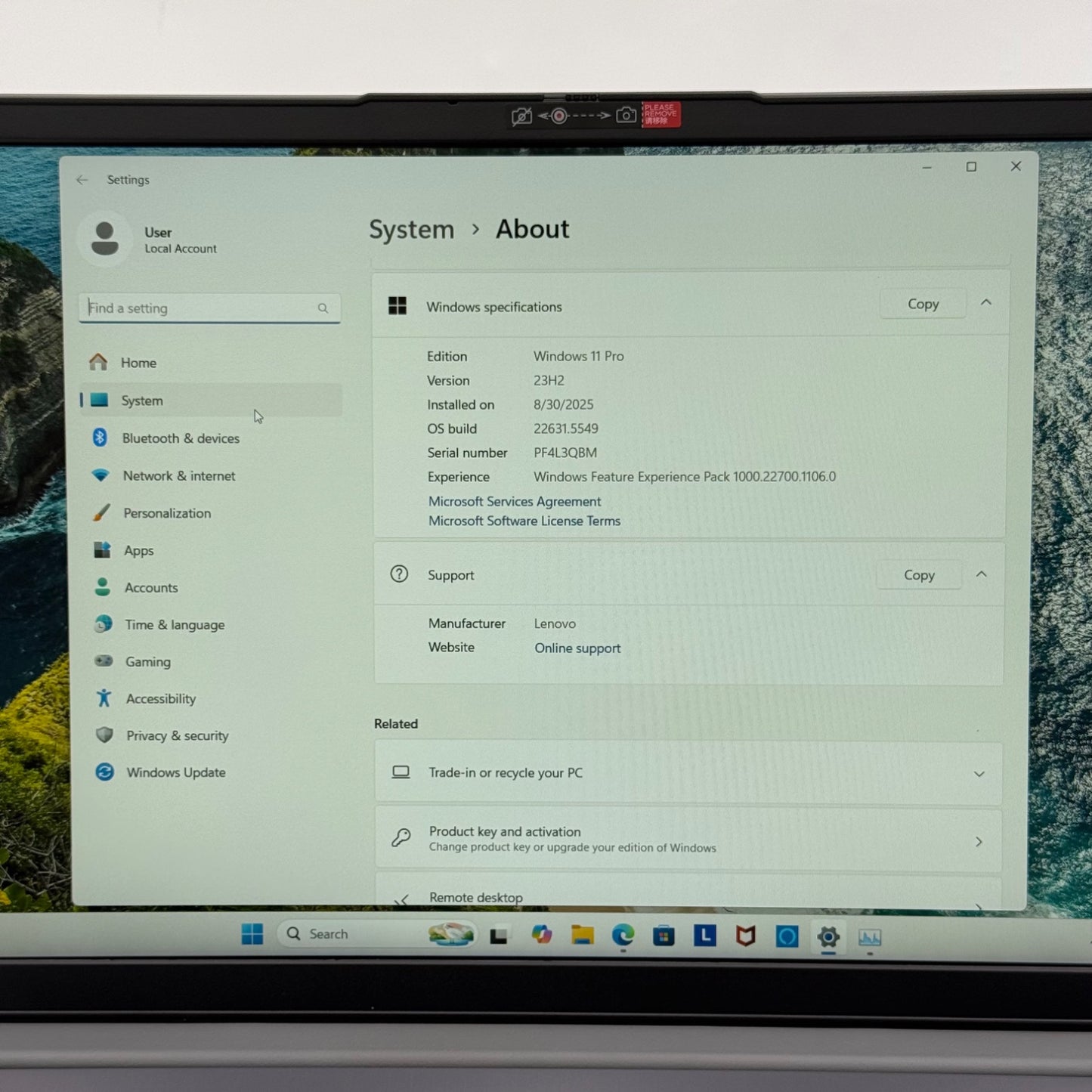Minimize the Settings window
The width and height of the screenshot is (1092, 1092).
point(927,167)
